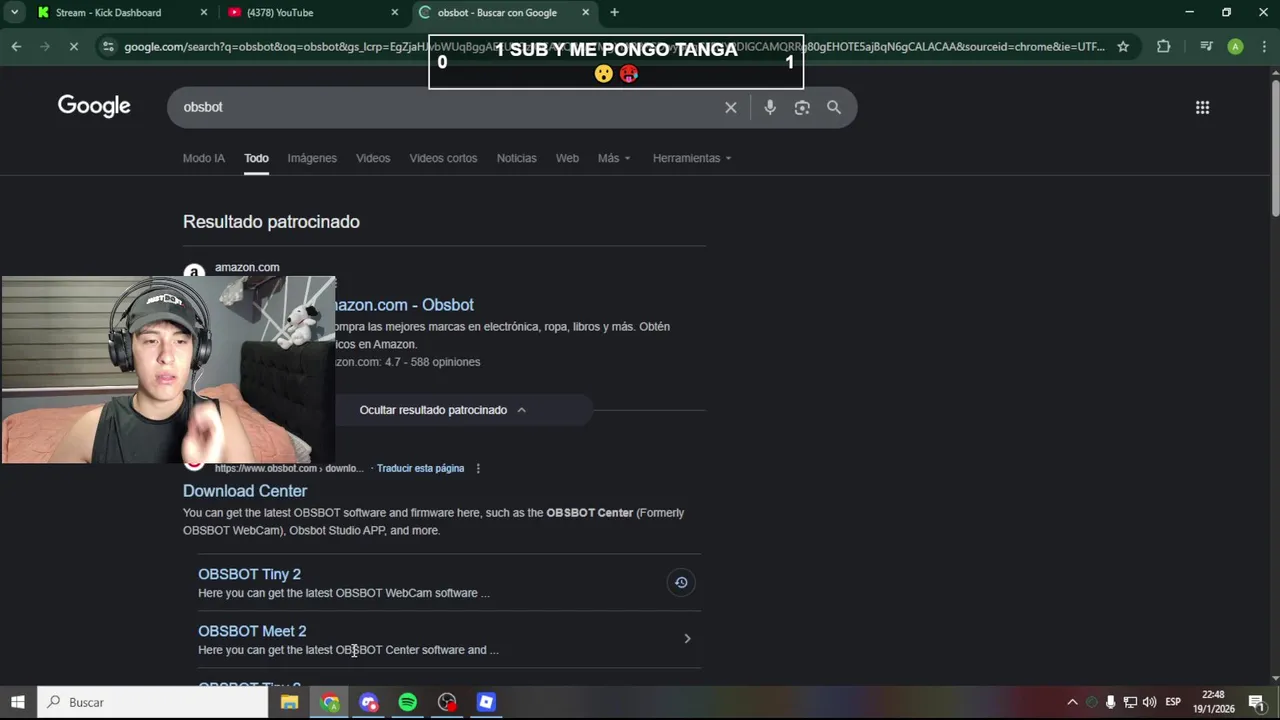The image size is (1280, 720).
Task: Open the Chrome extensions puzzle icon
Action: tap(1163, 46)
